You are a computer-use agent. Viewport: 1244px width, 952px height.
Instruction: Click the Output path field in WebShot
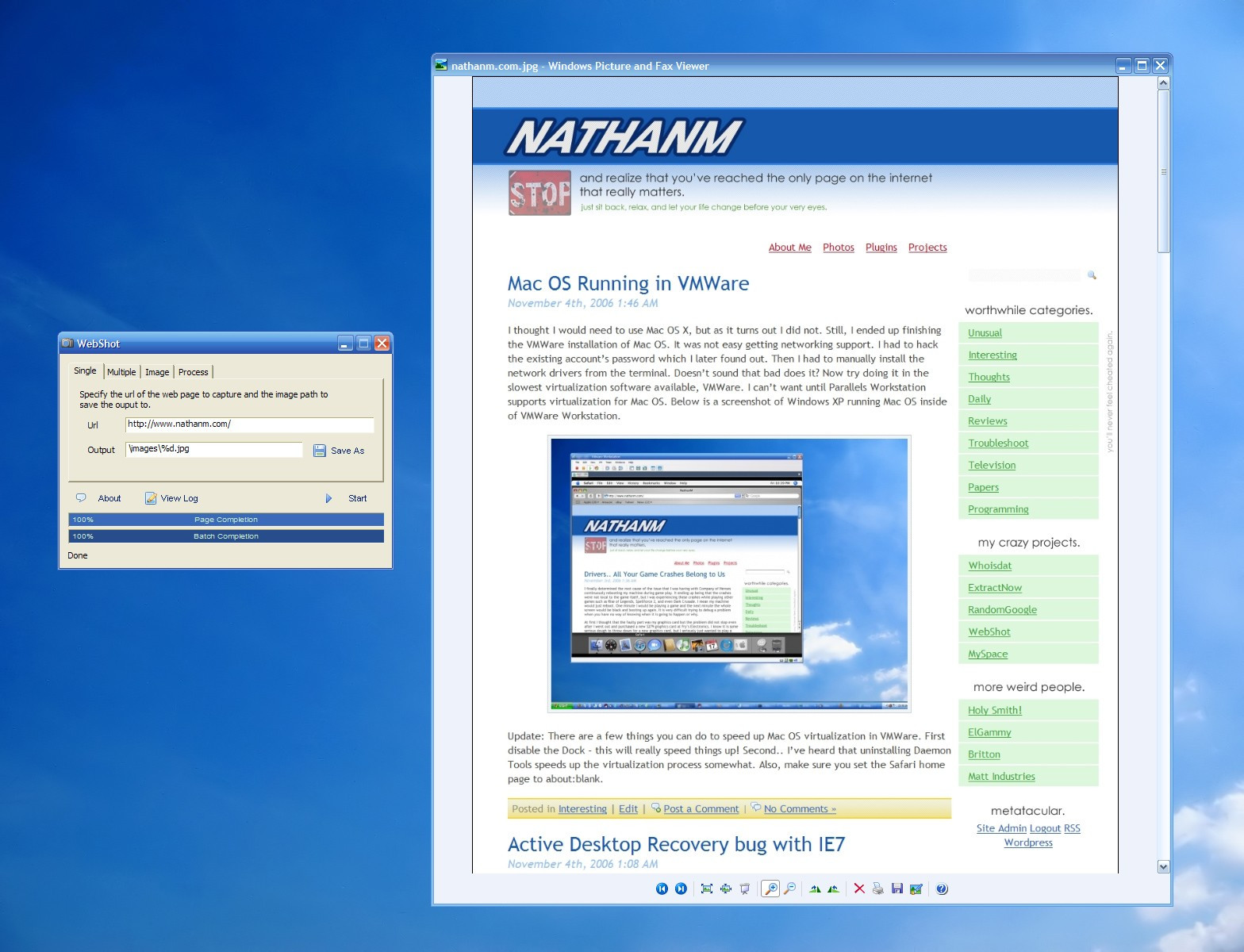coord(214,449)
